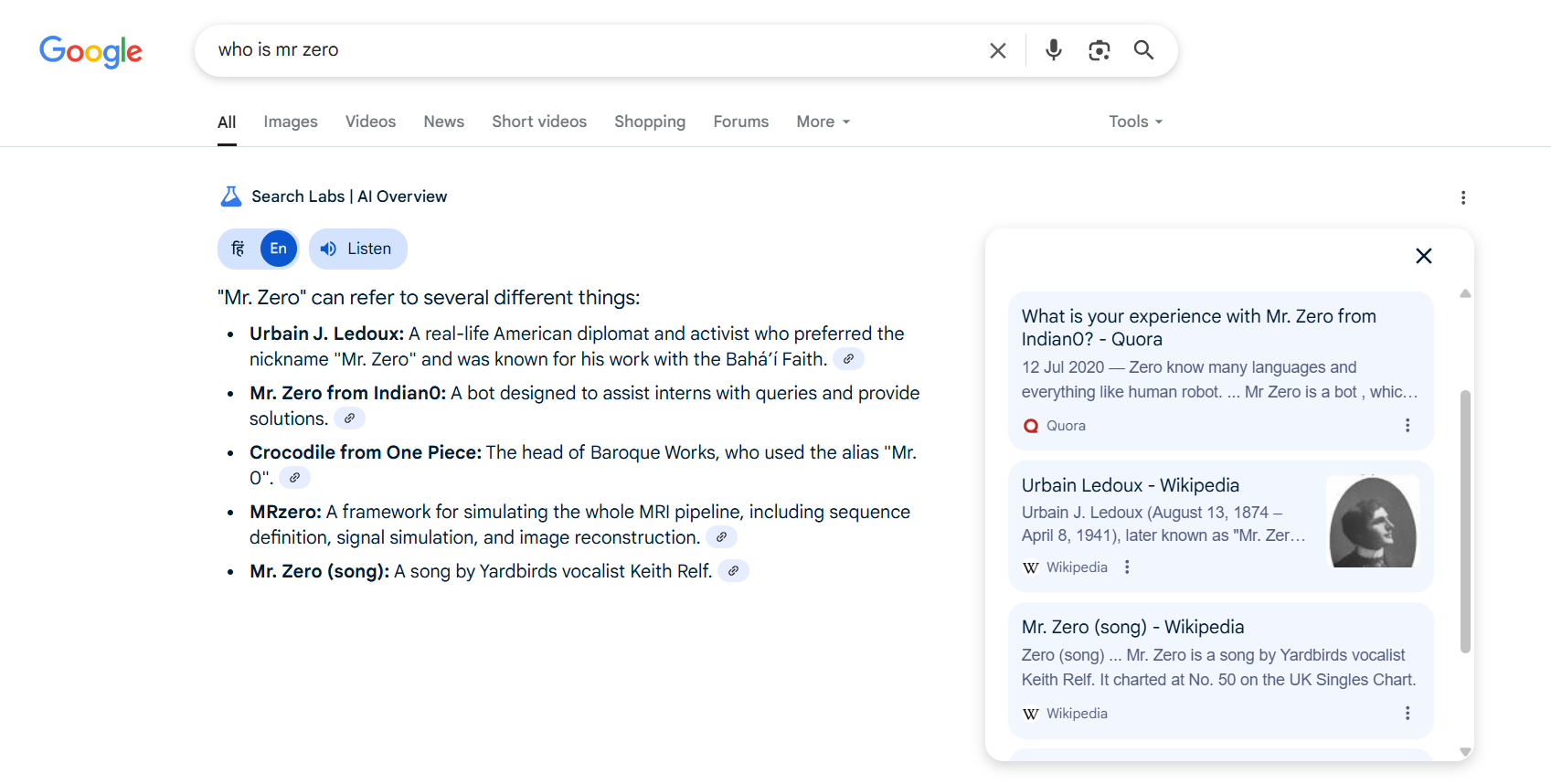Click the Quora source icon

point(1031,426)
